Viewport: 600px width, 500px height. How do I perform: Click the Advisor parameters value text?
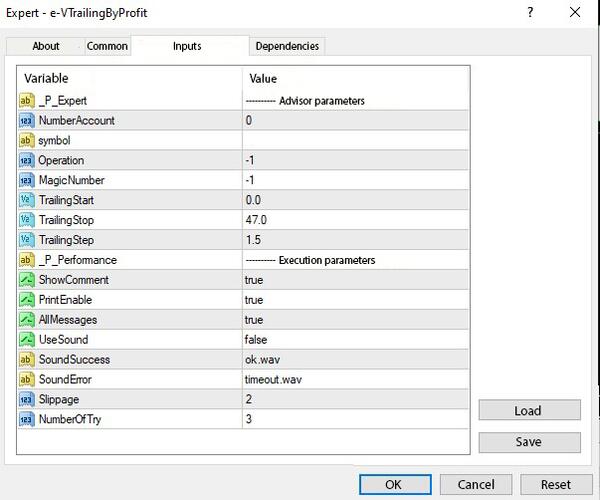point(305,101)
